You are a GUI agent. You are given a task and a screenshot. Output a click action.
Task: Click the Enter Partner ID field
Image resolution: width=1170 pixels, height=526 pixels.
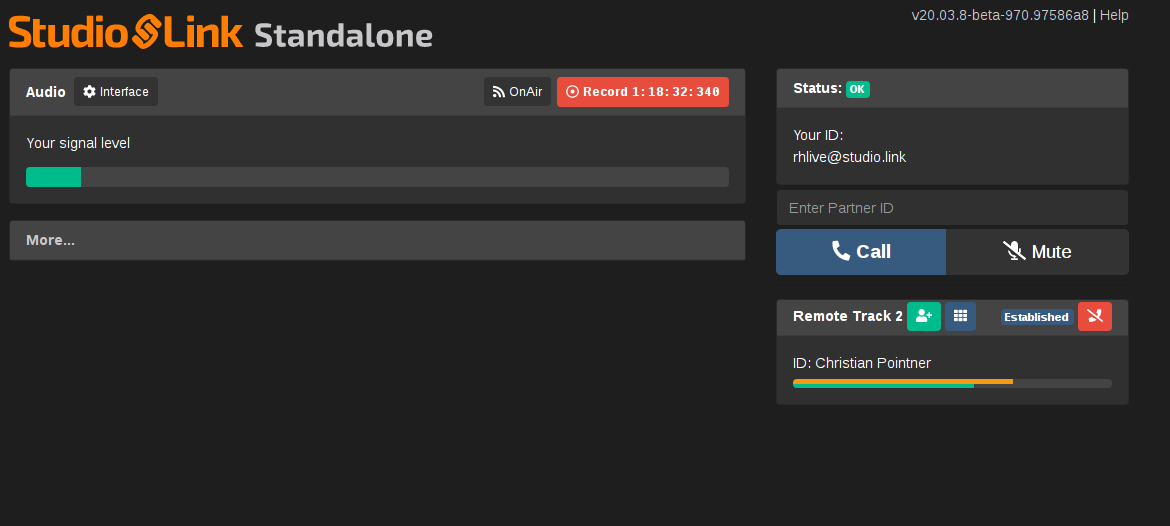[x=952, y=208]
